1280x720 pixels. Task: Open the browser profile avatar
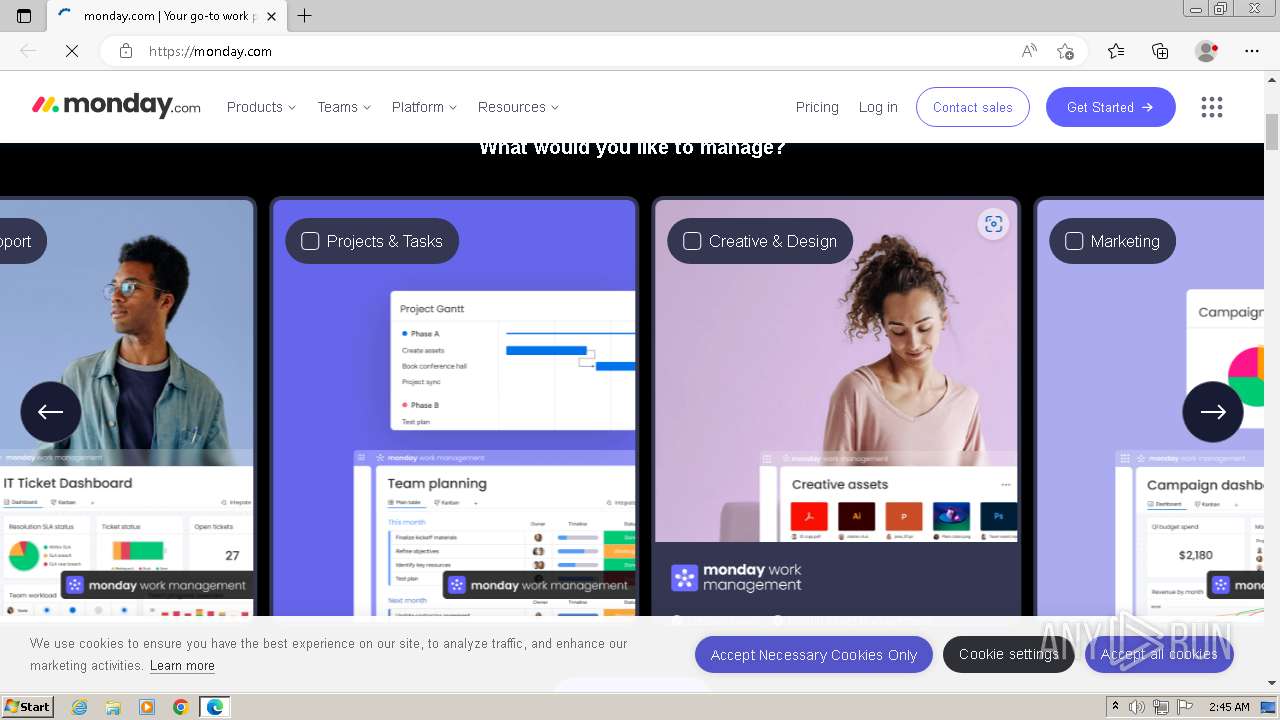tap(1206, 51)
